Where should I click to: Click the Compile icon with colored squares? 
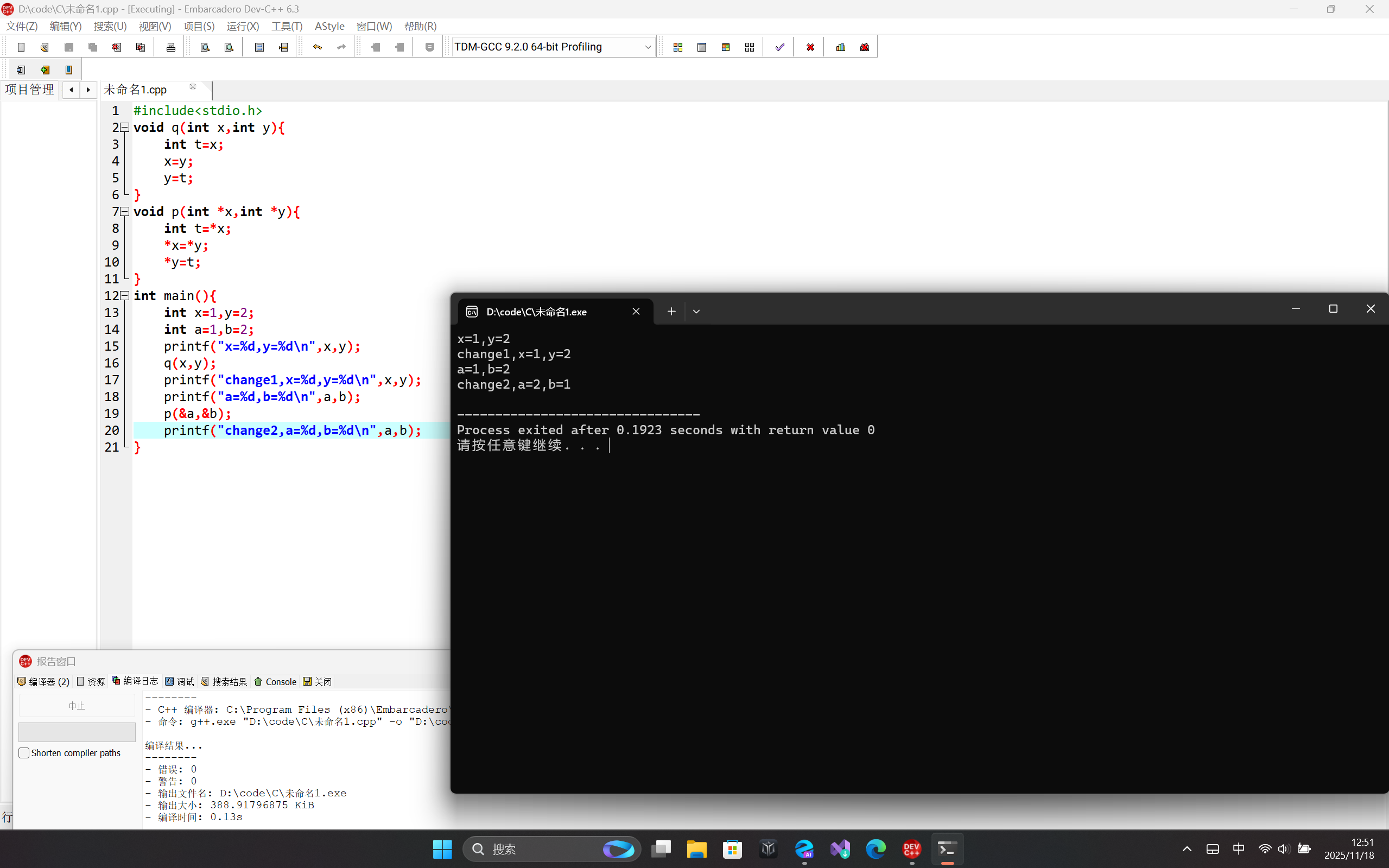(x=678, y=47)
